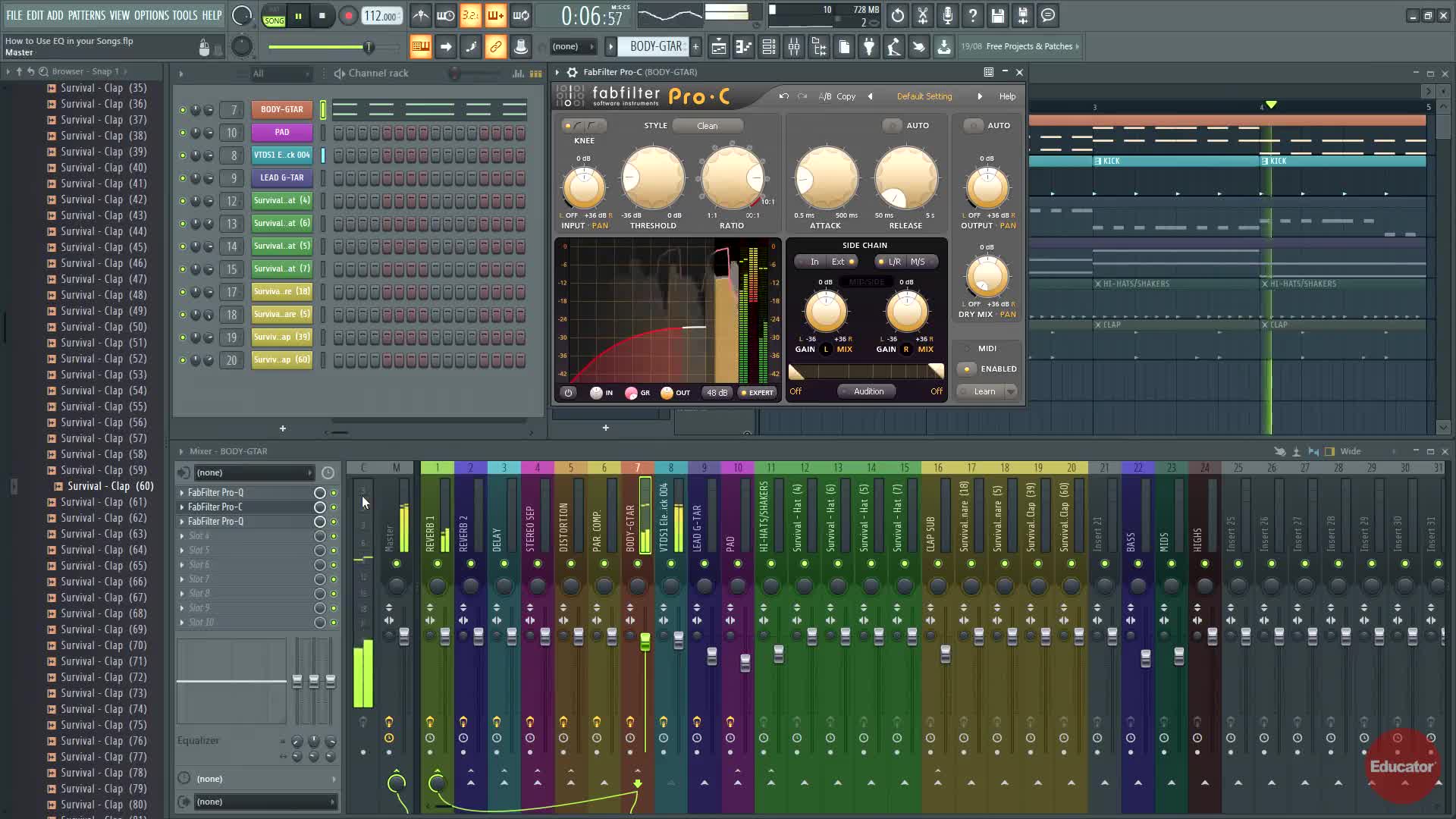Click the Save project icon

[997, 16]
